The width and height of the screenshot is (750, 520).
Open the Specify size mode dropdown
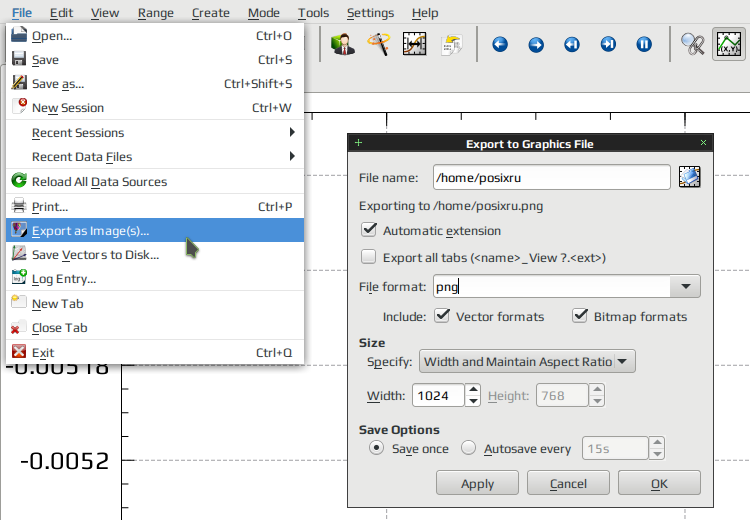click(527, 361)
